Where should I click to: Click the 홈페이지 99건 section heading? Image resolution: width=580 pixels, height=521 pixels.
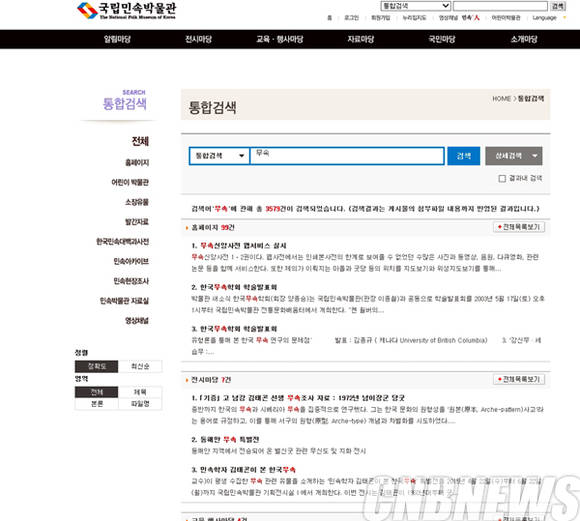point(213,228)
